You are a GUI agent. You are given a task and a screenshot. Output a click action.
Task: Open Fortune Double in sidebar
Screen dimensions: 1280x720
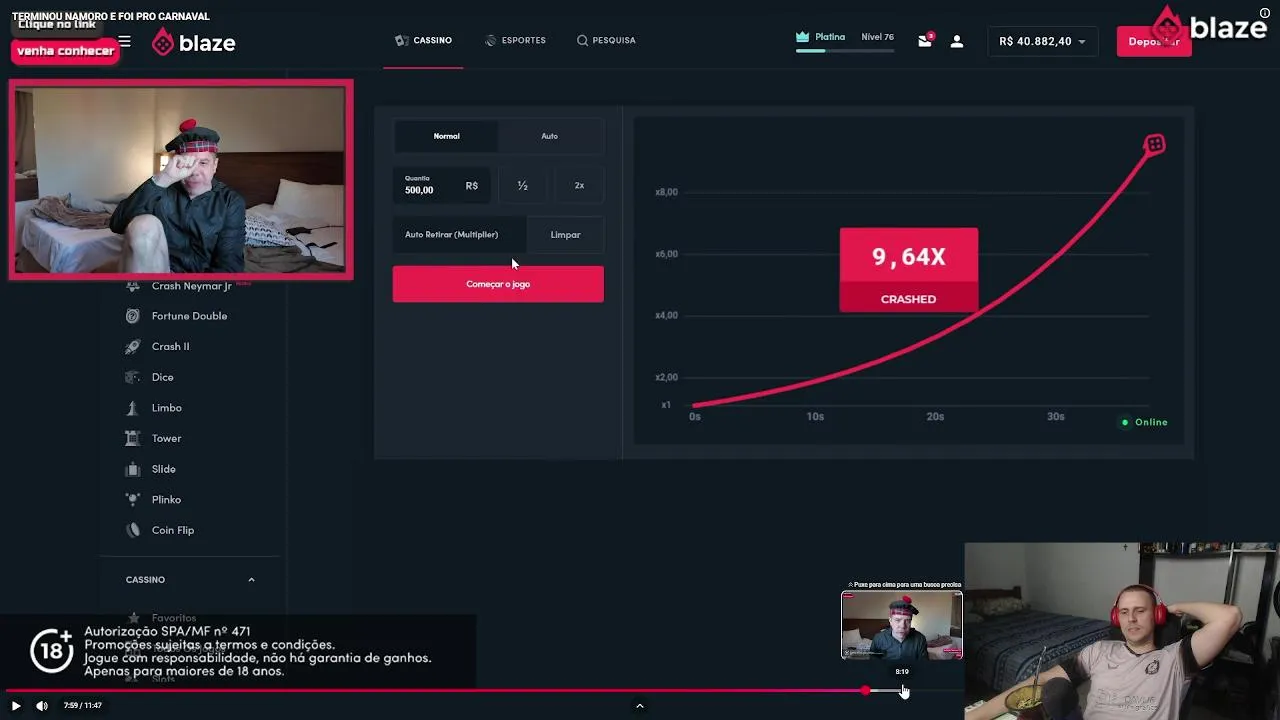(x=189, y=316)
